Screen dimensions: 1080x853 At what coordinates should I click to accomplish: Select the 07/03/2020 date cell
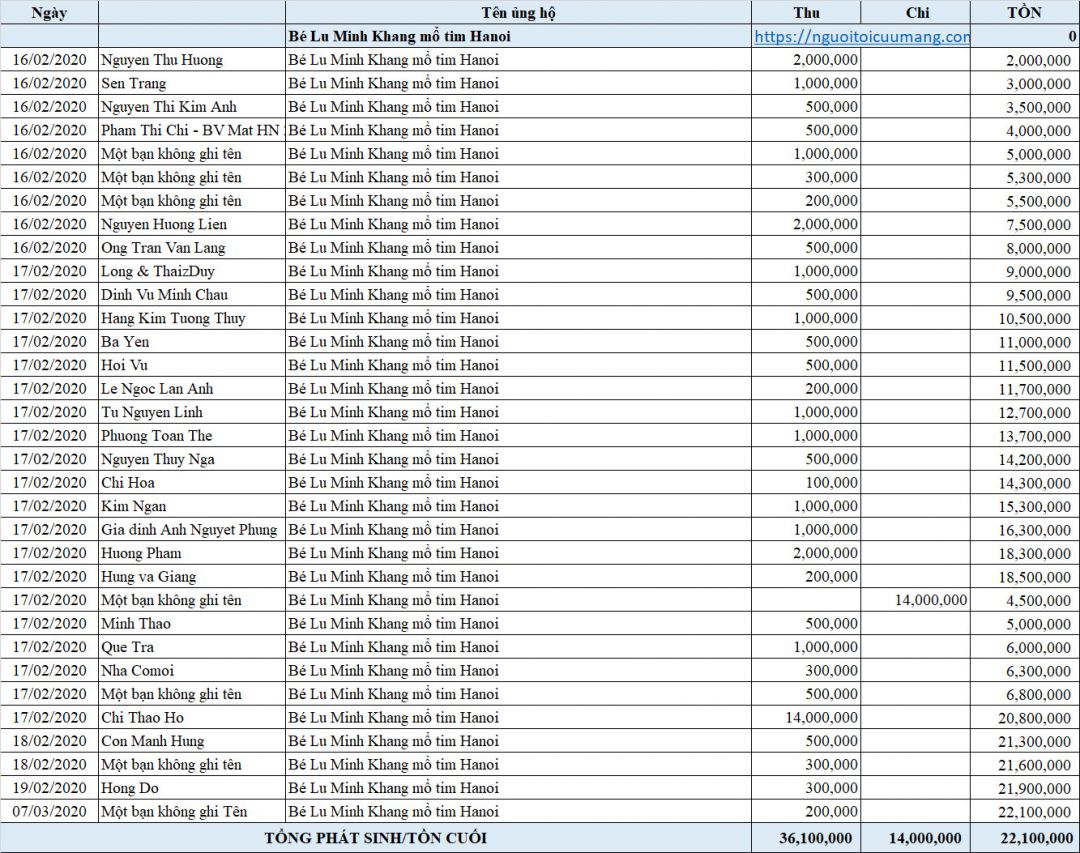coord(49,811)
